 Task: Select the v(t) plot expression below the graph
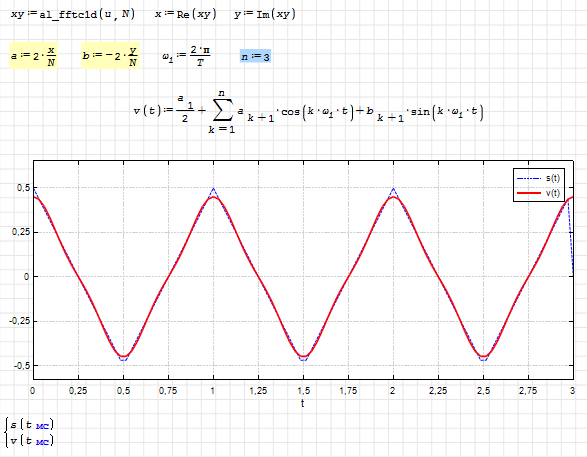(x=32, y=441)
